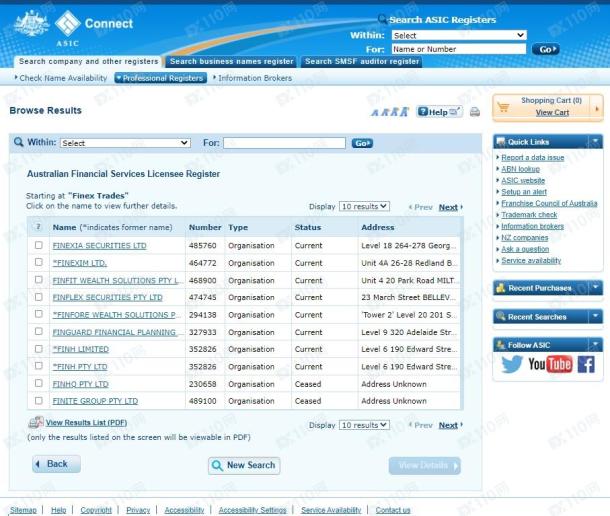Check the *FINH LIMITED row box
The image size is (610, 516).
pos(39,348)
